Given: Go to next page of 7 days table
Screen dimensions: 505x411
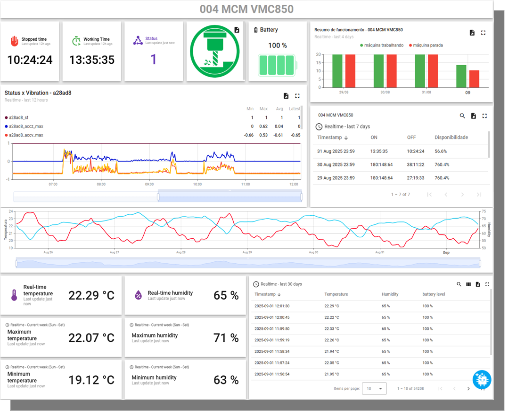Looking at the screenshot, I should tap(462, 194).
